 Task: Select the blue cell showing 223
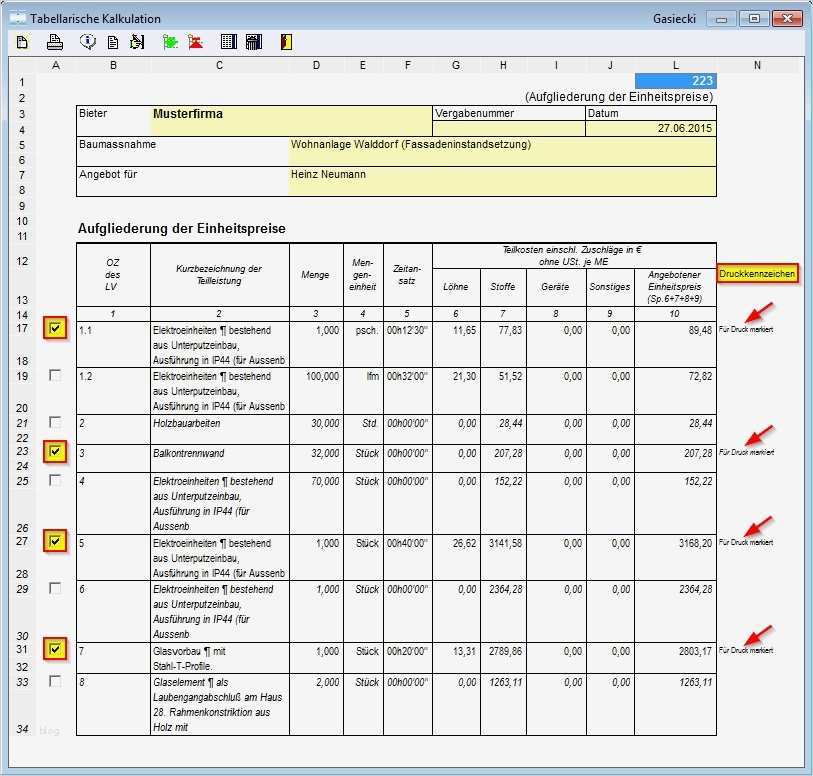(676, 81)
